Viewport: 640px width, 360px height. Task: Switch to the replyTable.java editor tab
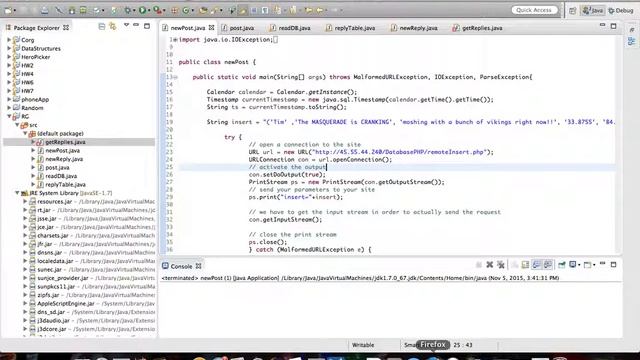[x=351, y=28]
